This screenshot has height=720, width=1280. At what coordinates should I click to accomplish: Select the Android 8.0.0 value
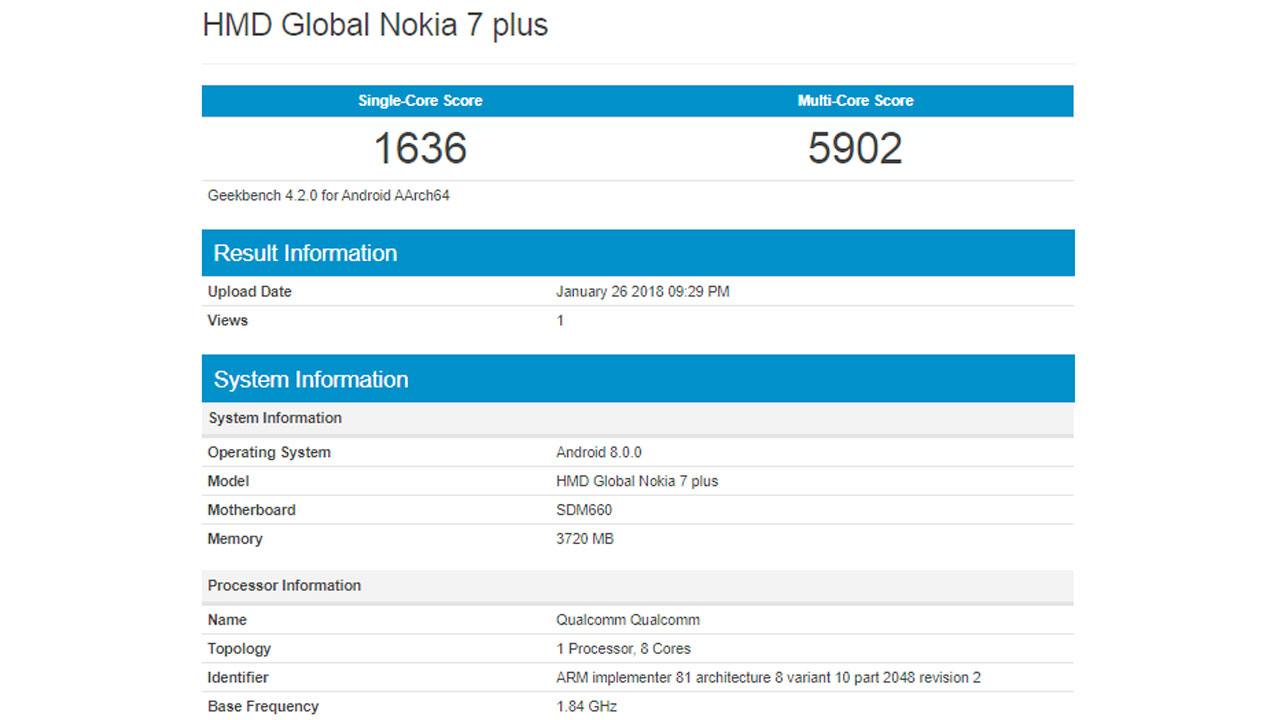pyautogui.click(x=599, y=452)
